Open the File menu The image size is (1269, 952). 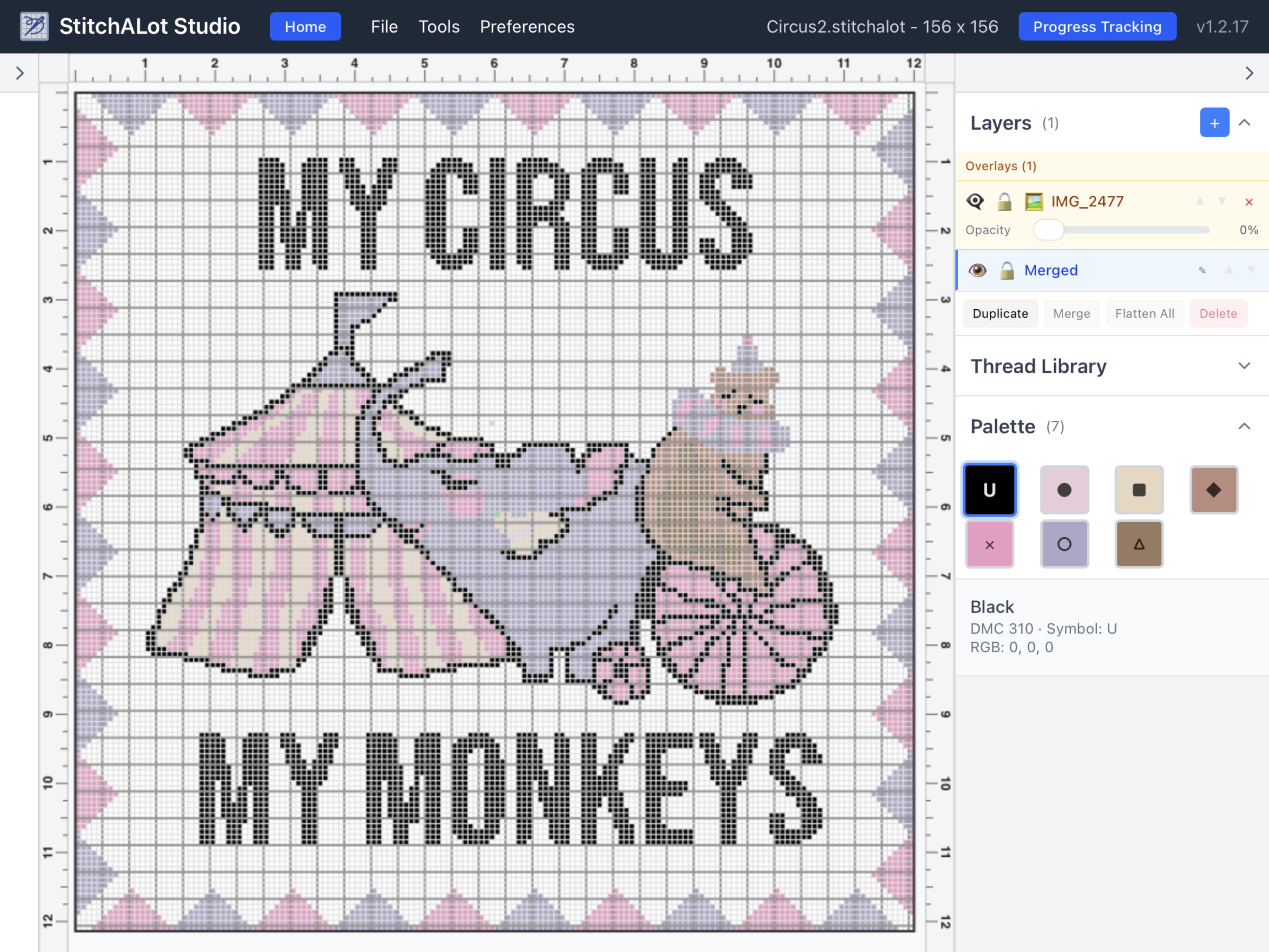tap(384, 26)
